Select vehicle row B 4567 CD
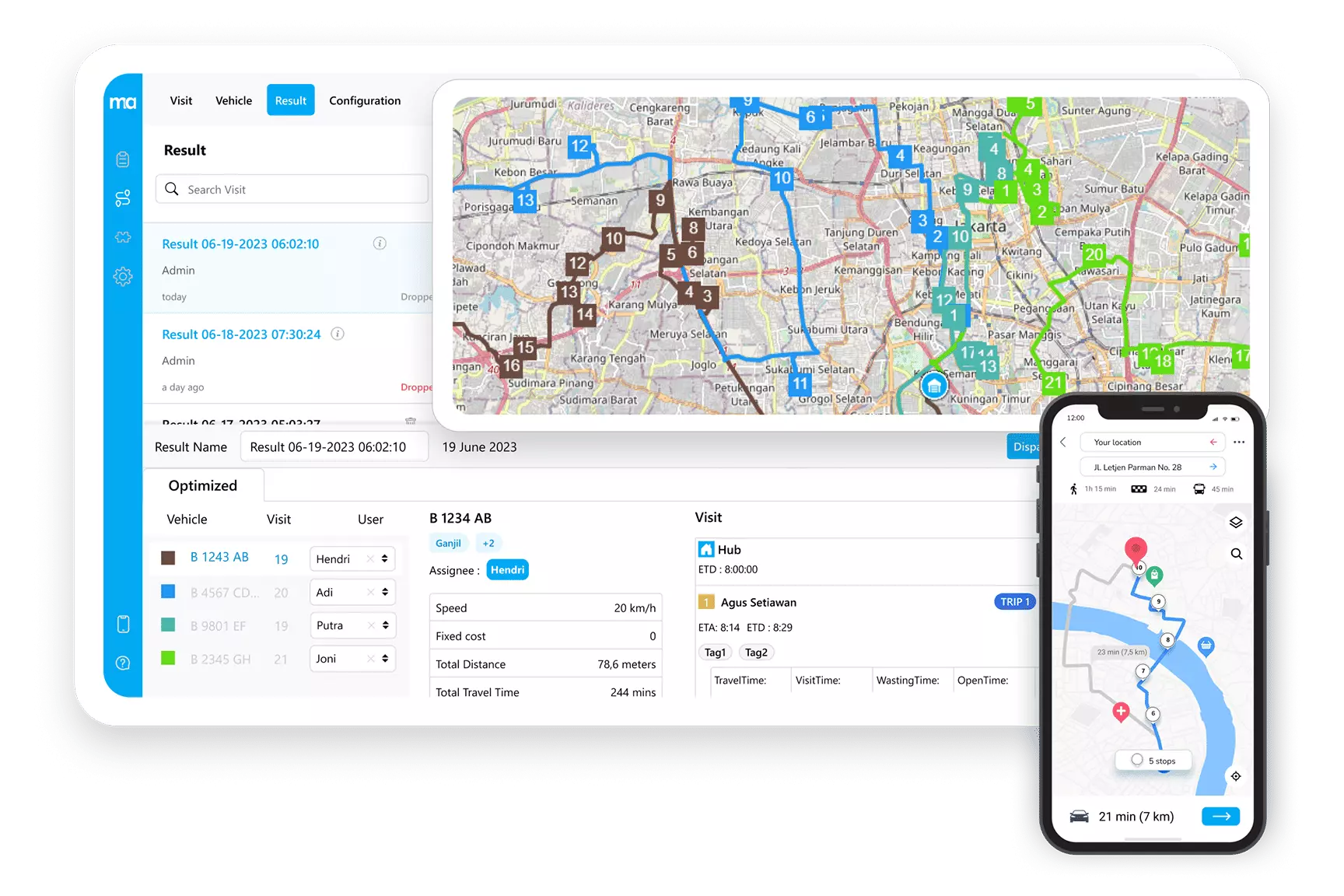This screenshot has height=896, width=1344. tap(224, 593)
